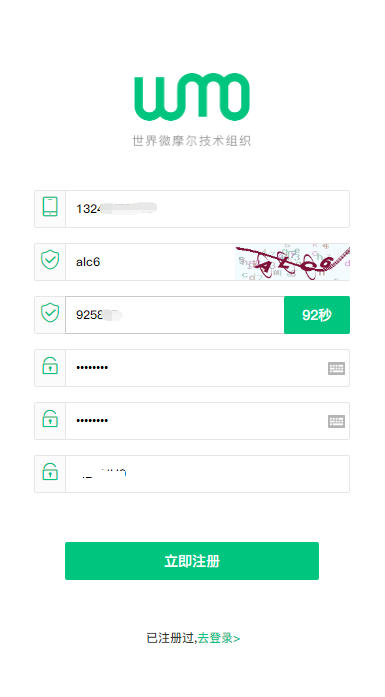This screenshot has height=697, width=385.
Task: Click the shield icon beside SMS code field
Action: pos(50,313)
